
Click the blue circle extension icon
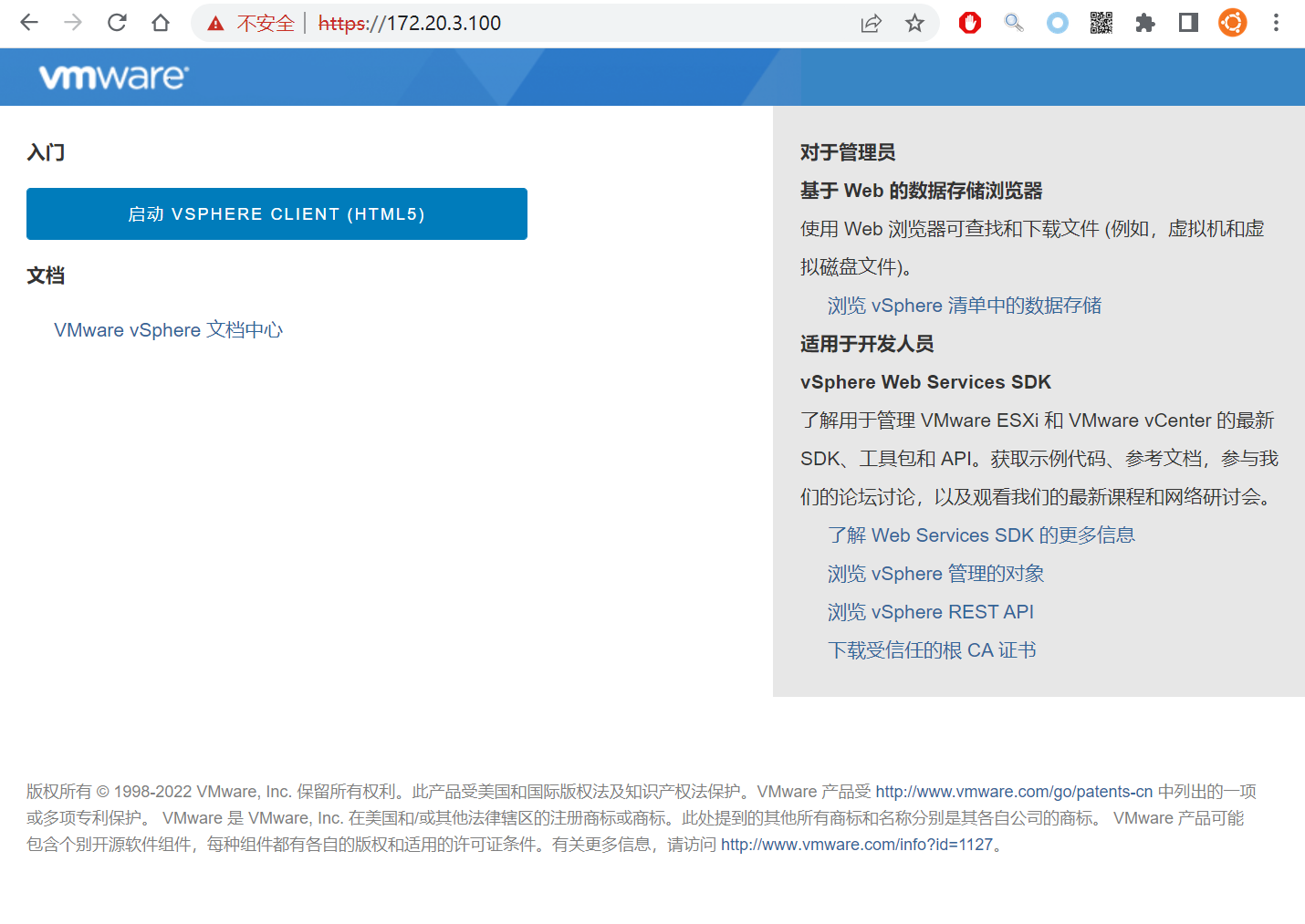tap(1058, 23)
